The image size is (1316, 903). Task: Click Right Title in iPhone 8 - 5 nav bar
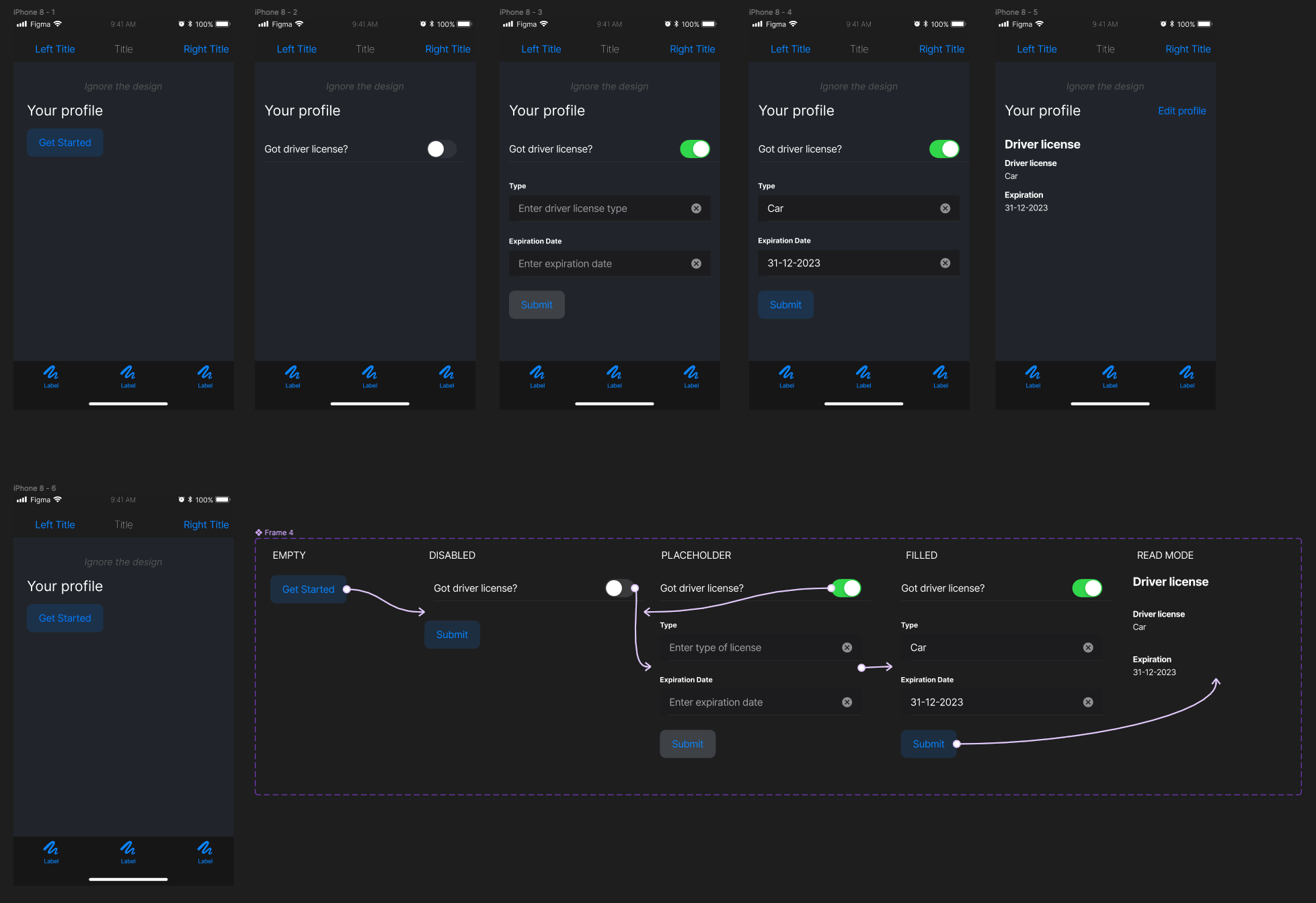[1188, 49]
